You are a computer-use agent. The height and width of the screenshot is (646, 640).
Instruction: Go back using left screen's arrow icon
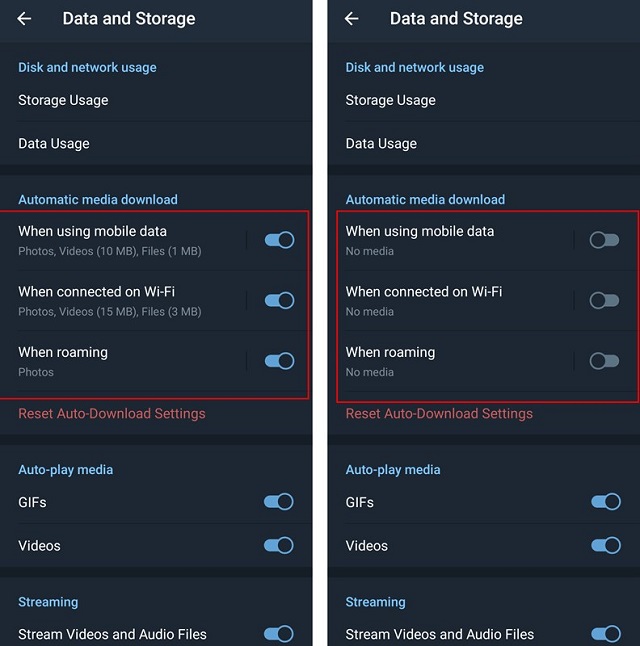(x=24, y=19)
